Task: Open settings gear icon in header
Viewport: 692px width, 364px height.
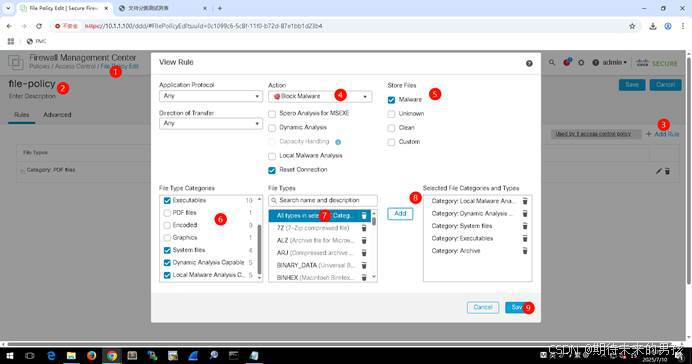Action: click(581, 63)
